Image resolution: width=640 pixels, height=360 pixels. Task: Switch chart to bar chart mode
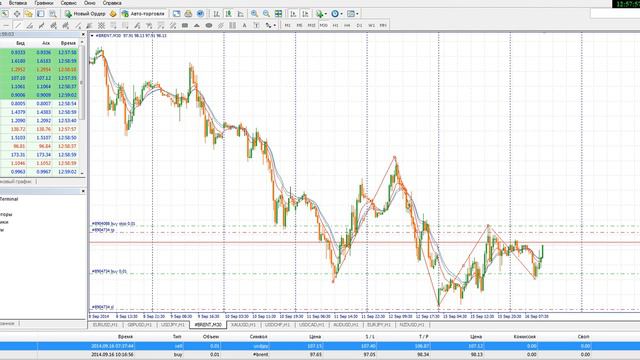pyautogui.click(x=216, y=13)
